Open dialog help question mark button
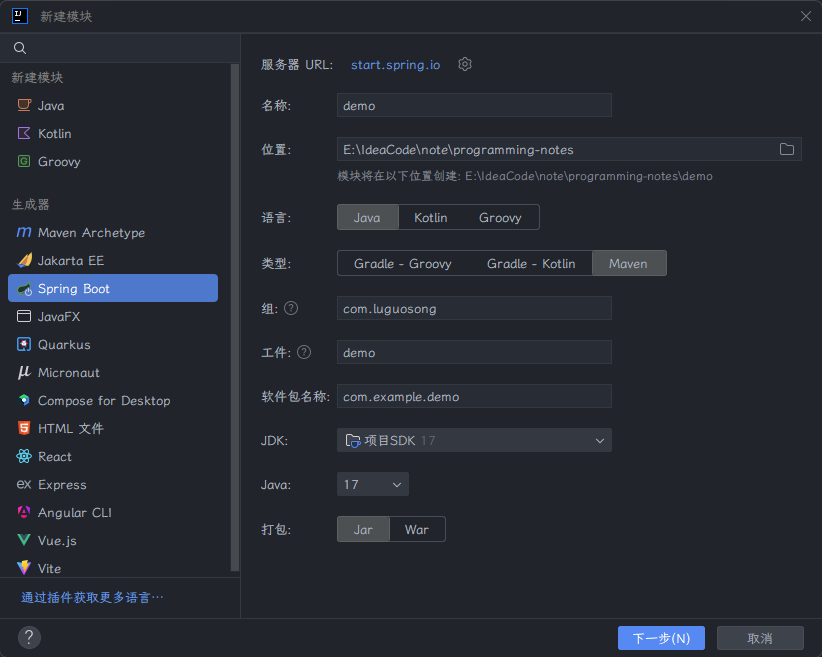 pos(29,637)
